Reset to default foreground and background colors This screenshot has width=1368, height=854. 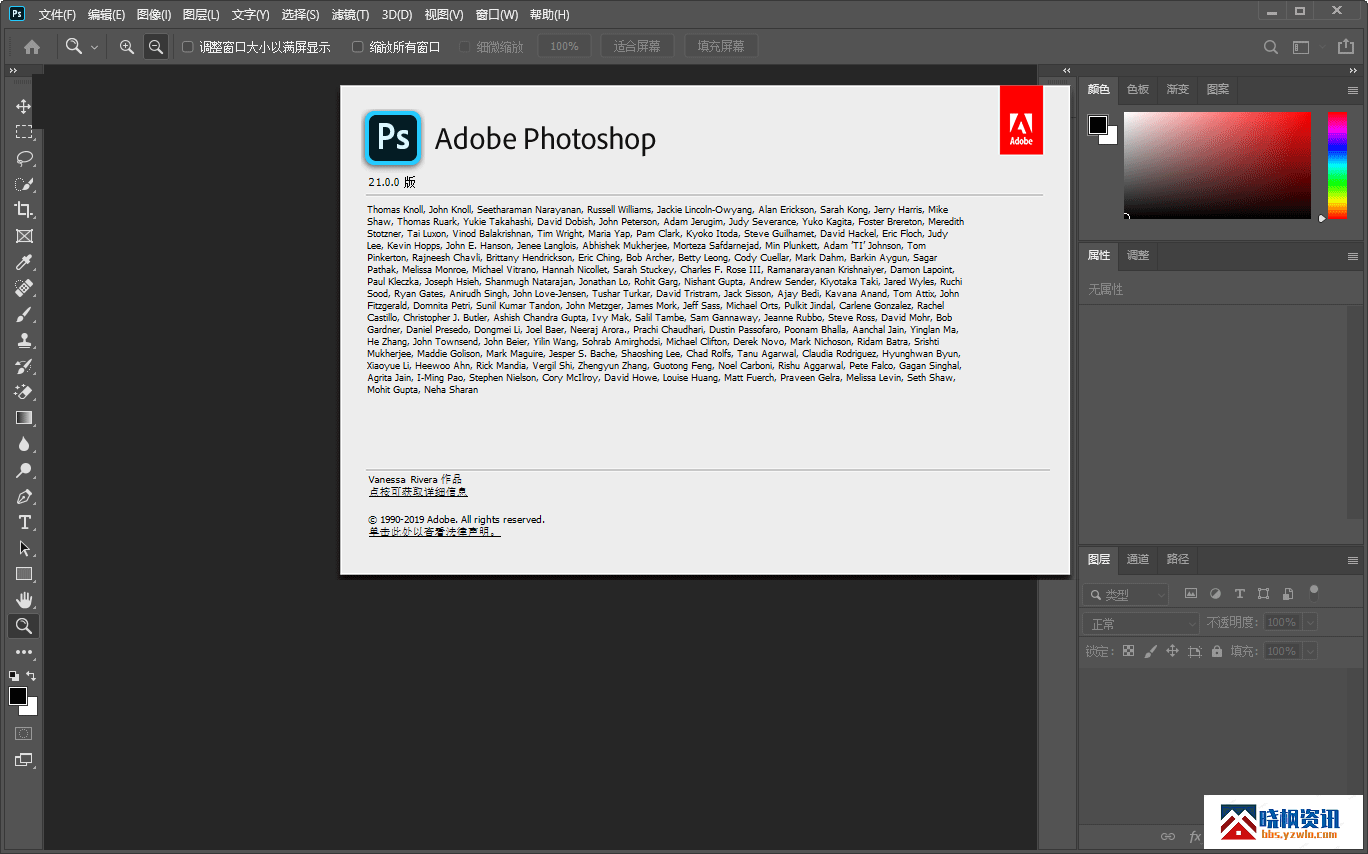pos(14,676)
